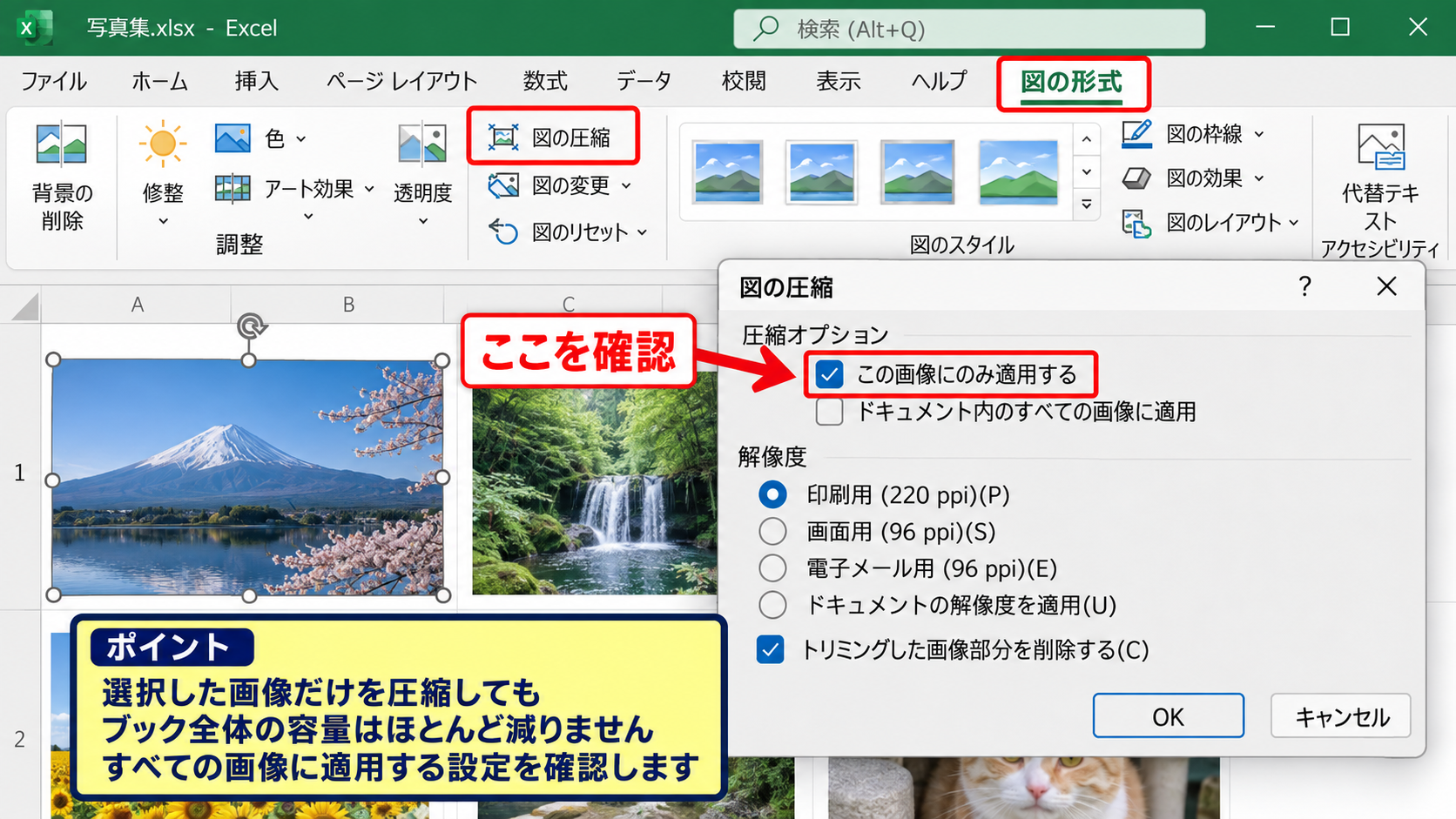Viewport: 1456px width, 819px height.
Task: Click the 図の枠線 picture border icon
Action: coord(1137,133)
